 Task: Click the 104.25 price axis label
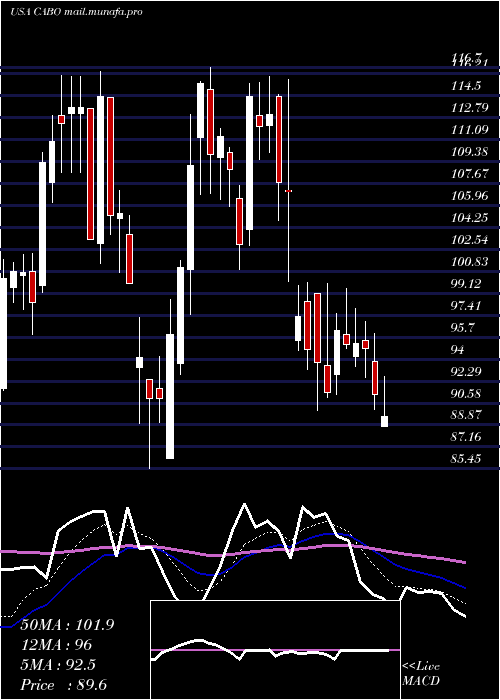coord(469,218)
